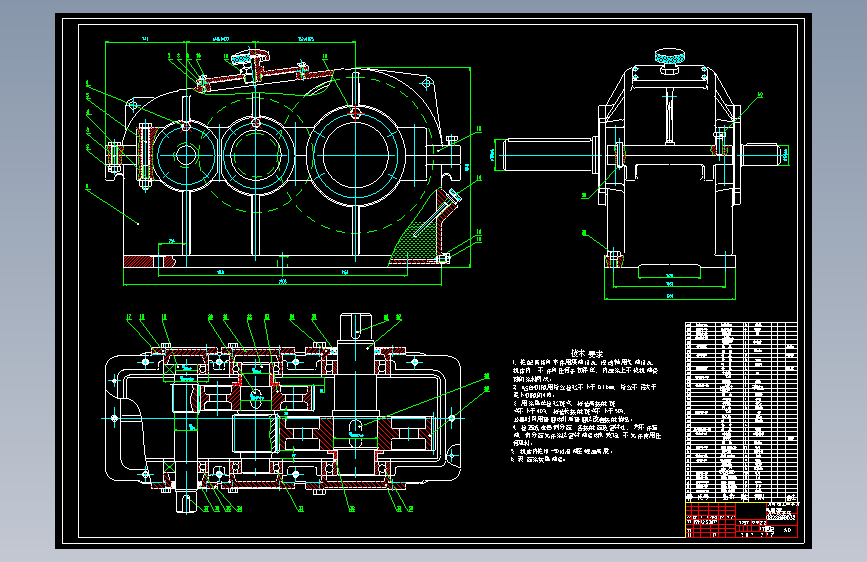Click the oil dipstick in front view
This screenshot has width=867, height=562.
[x=438, y=213]
